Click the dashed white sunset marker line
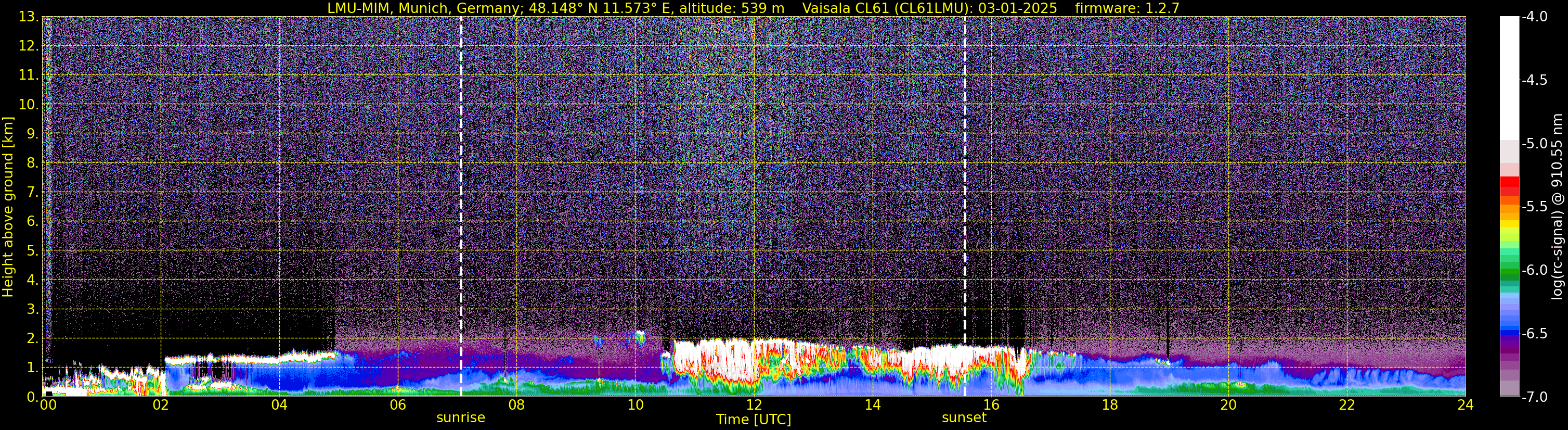1568x430 pixels. pyautogui.click(x=965, y=207)
